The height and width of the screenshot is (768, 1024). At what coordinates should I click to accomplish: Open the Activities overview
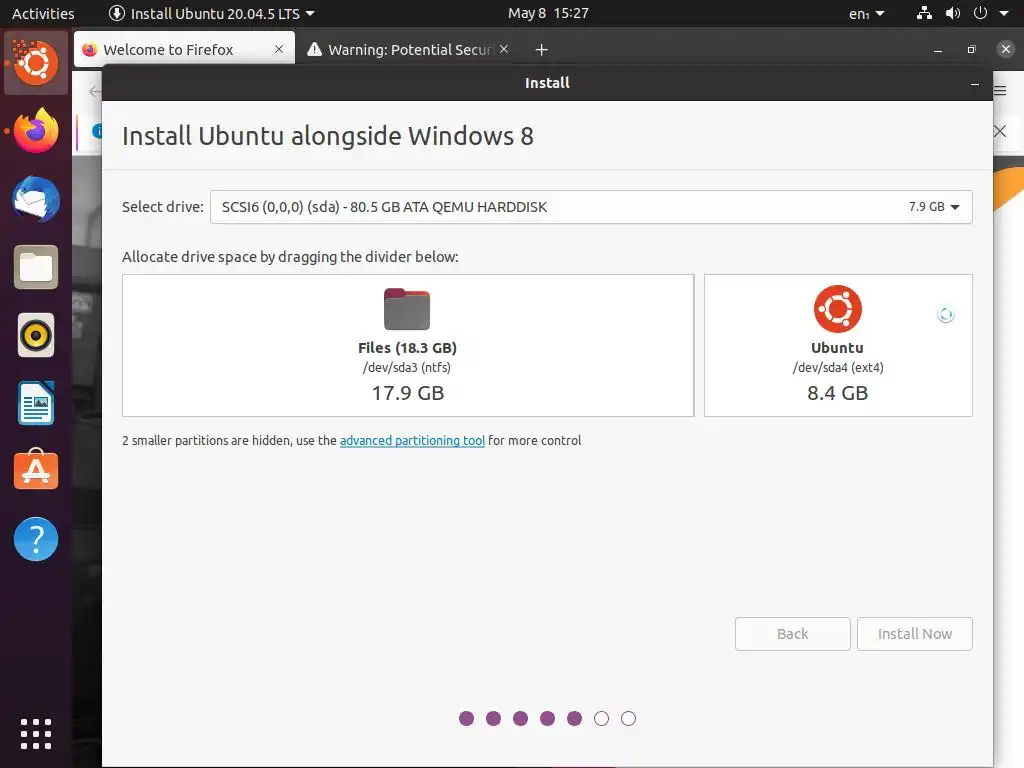tap(43, 13)
